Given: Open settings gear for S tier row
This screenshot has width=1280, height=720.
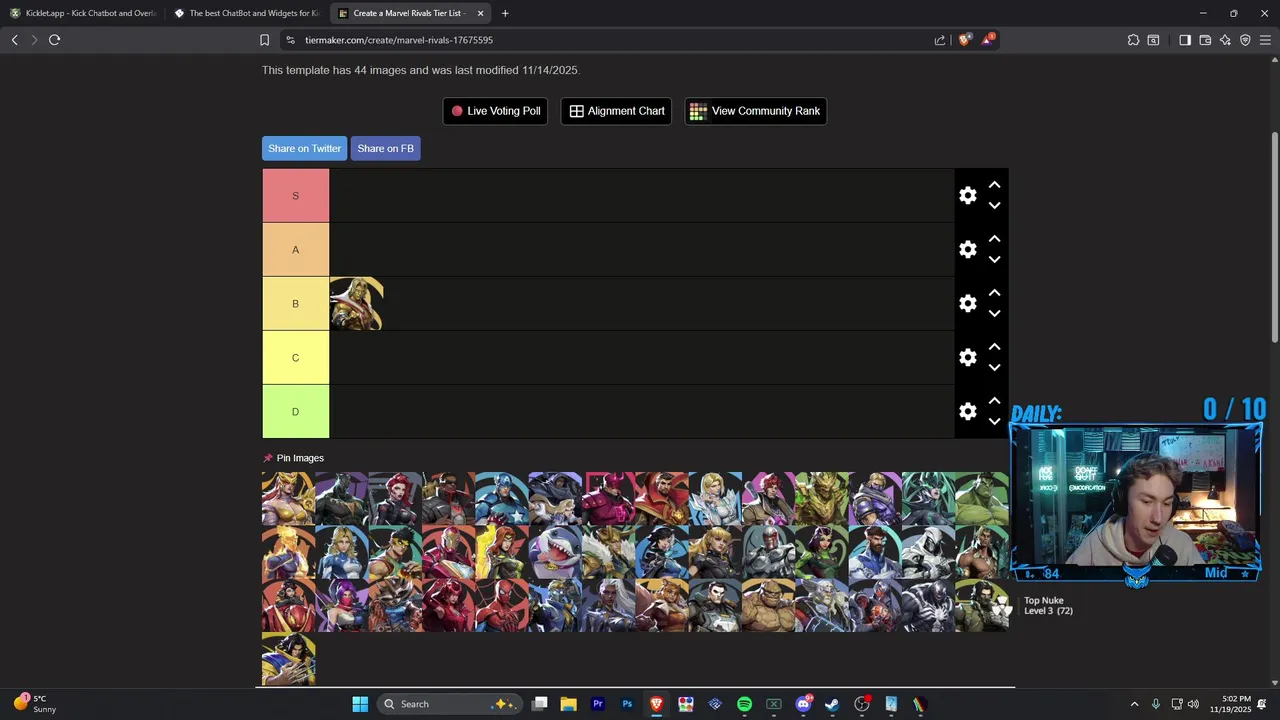Looking at the screenshot, I should pyautogui.click(x=967, y=196).
